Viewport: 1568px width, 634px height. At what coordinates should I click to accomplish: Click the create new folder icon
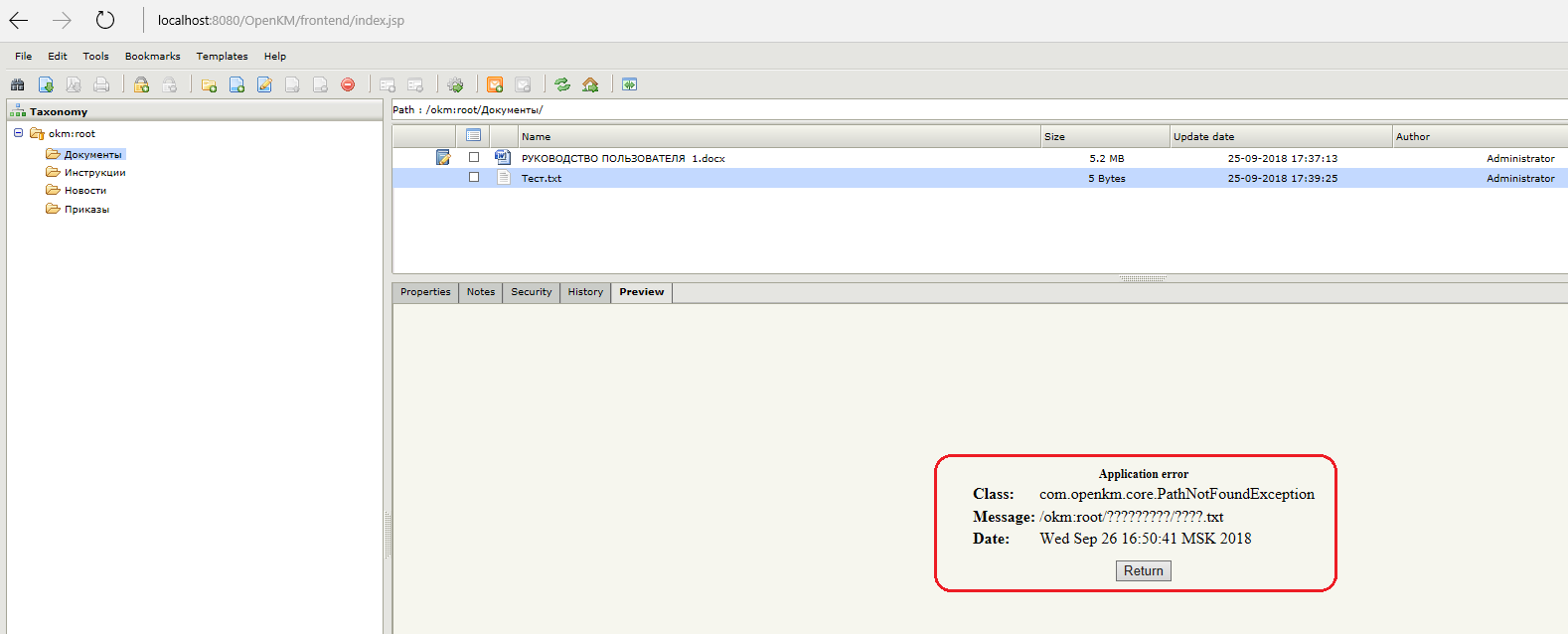[x=209, y=85]
